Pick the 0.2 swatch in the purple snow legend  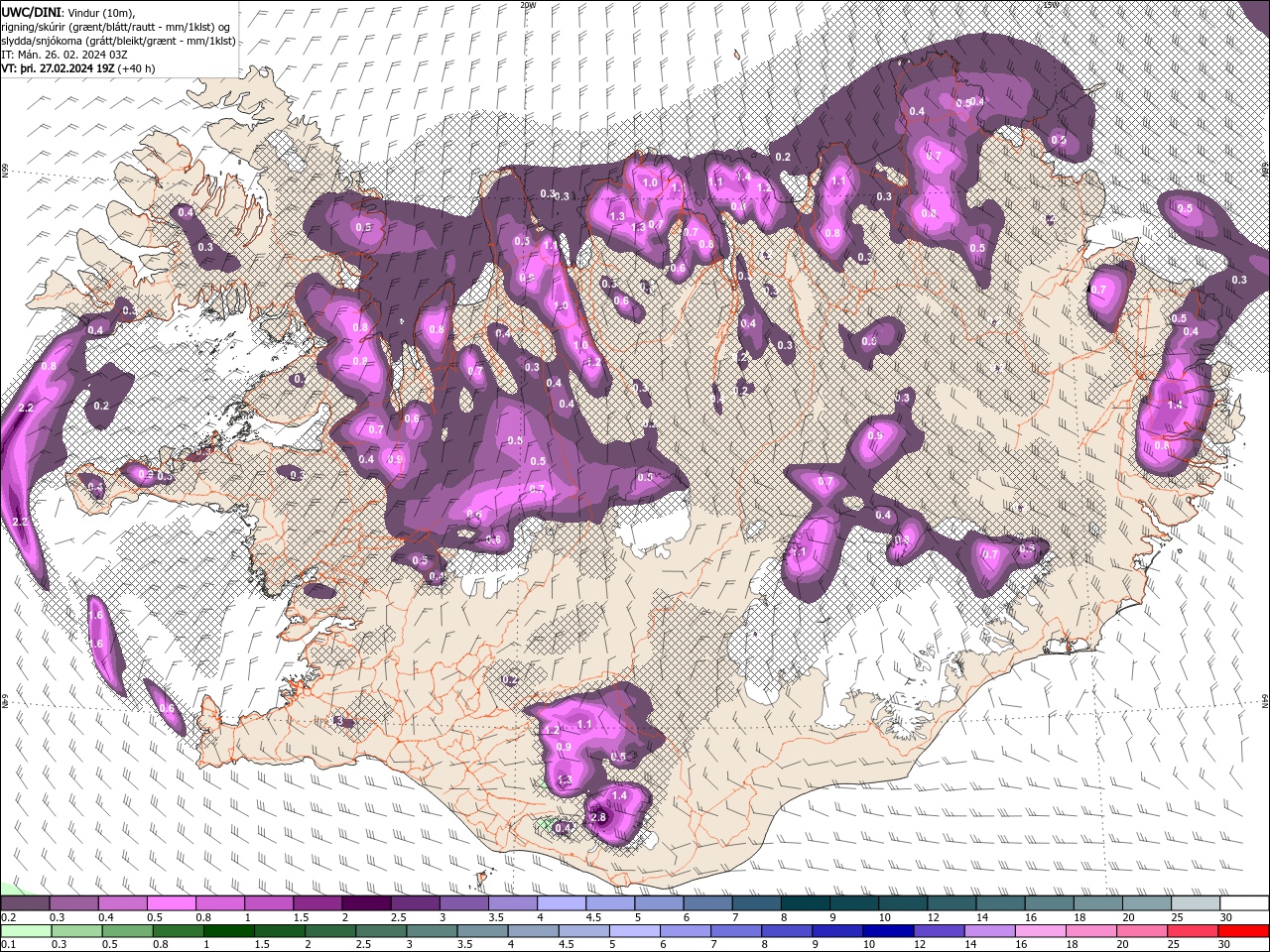pyautogui.click(x=25, y=903)
